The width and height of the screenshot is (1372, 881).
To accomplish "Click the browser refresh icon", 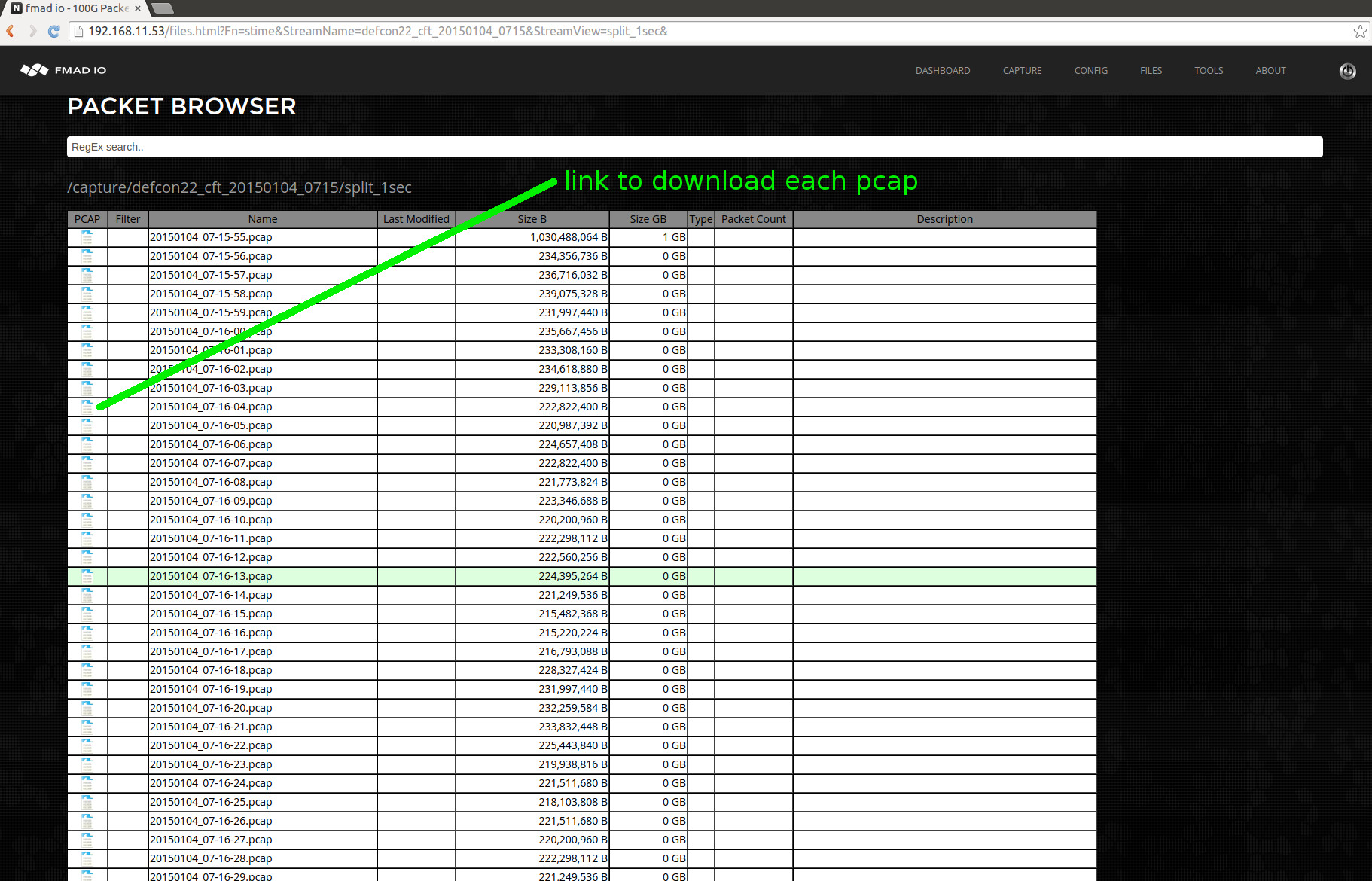I will (53, 31).
